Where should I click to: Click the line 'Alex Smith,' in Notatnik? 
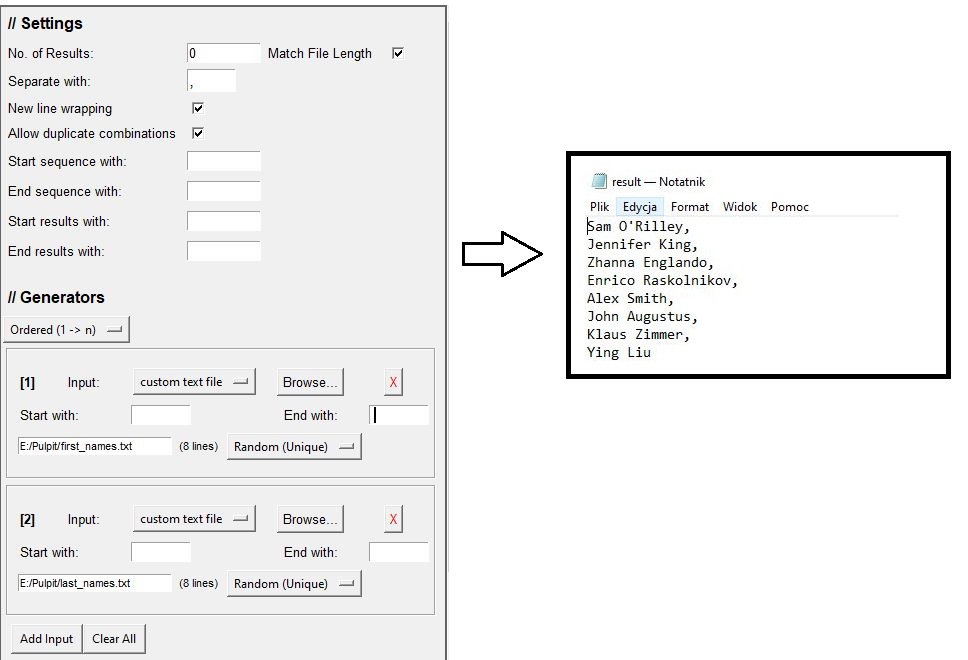[630, 298]
